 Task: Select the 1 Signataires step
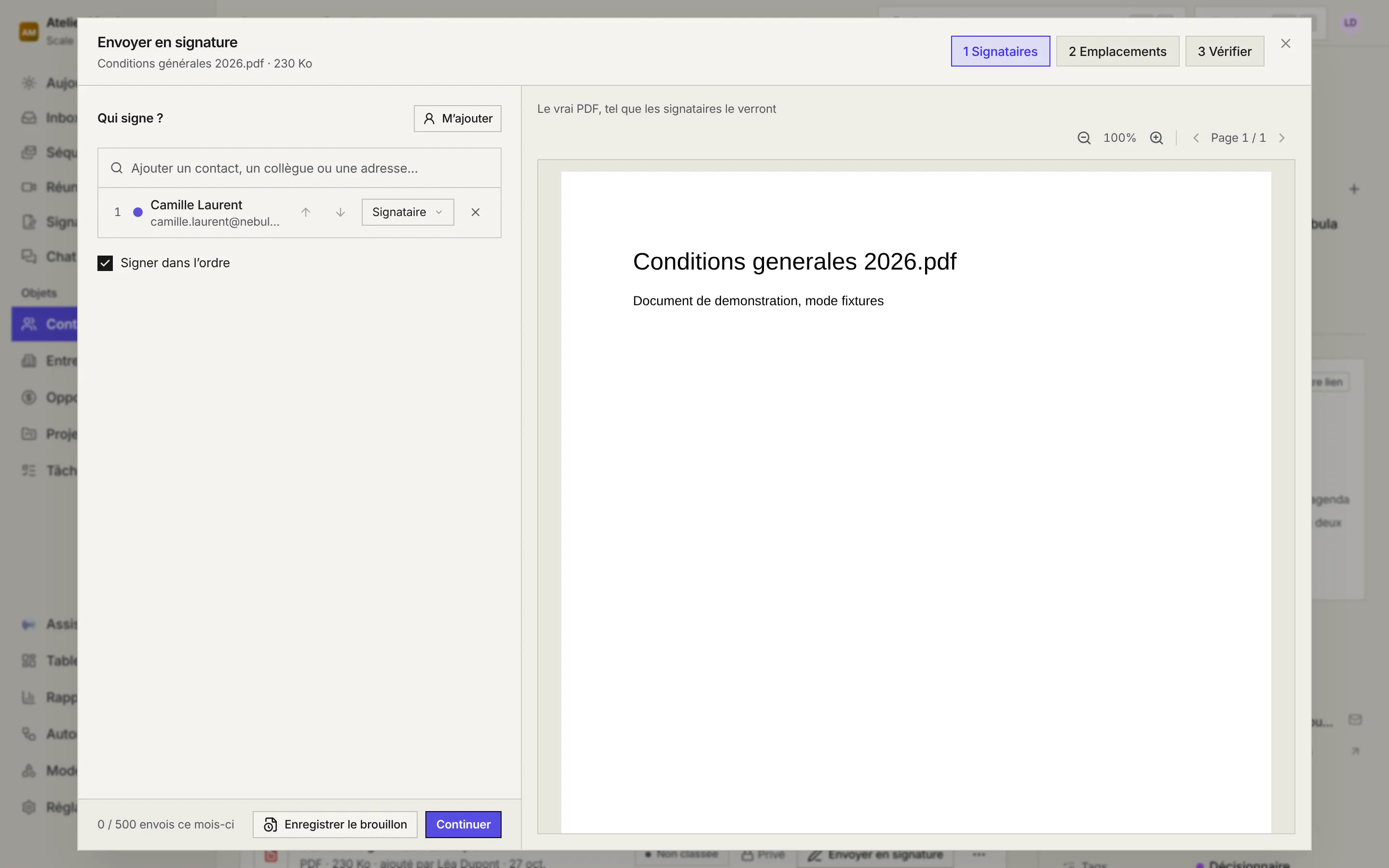point(1000,52)
